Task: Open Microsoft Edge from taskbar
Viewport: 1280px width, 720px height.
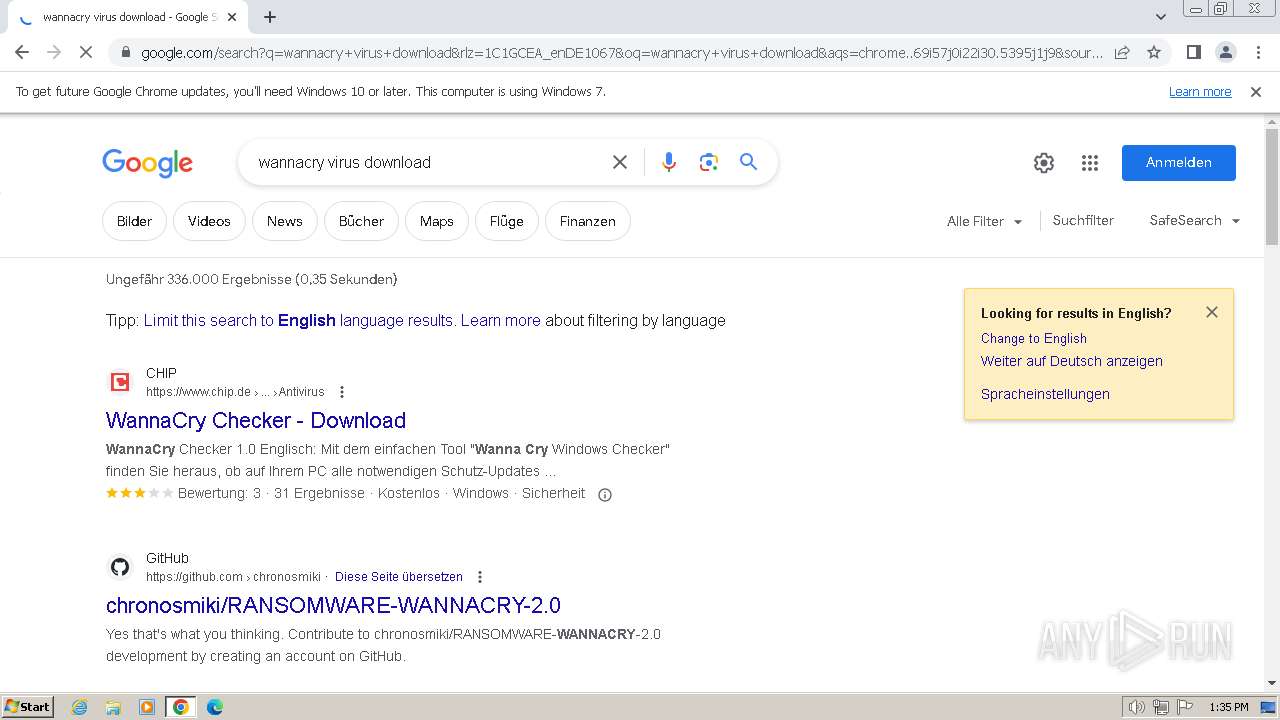Action: [x=214, y=707]
